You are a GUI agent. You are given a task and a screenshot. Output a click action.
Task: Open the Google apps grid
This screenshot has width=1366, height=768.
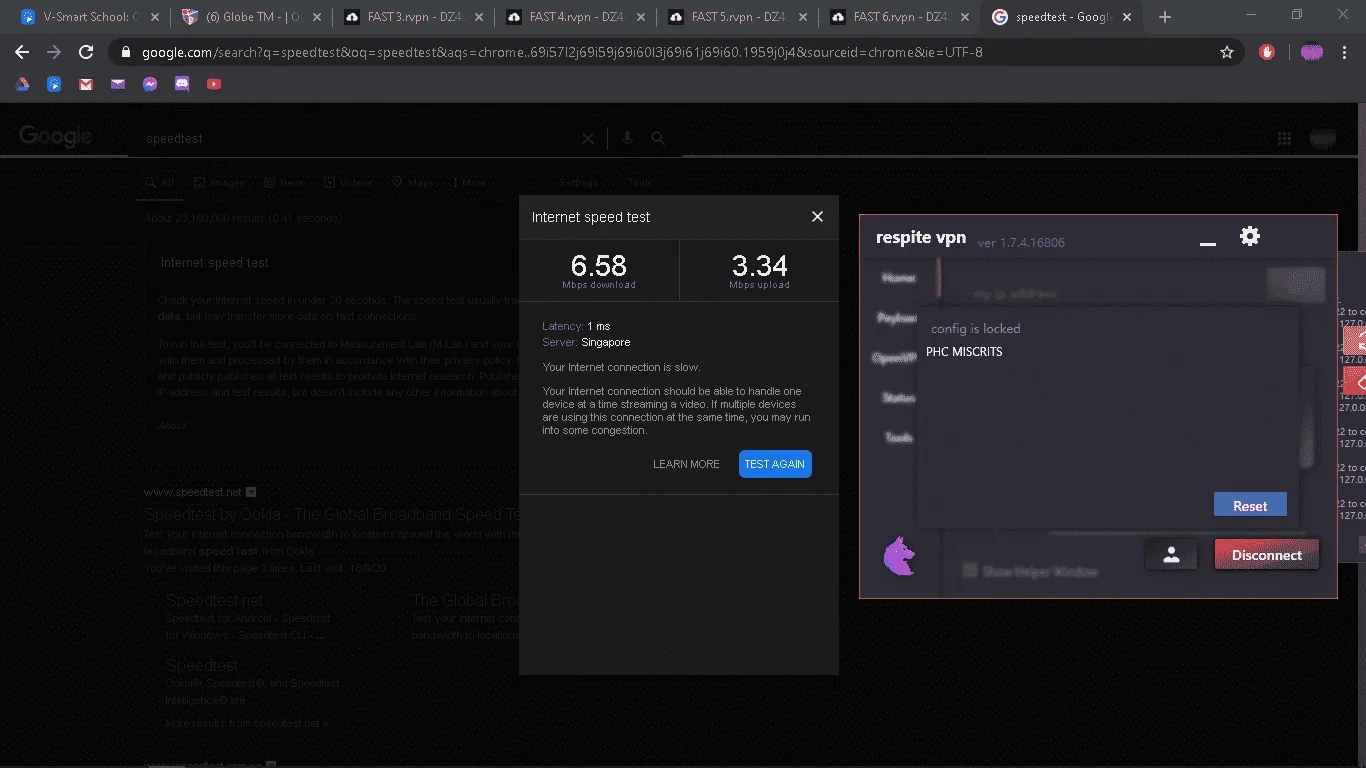1284,139
